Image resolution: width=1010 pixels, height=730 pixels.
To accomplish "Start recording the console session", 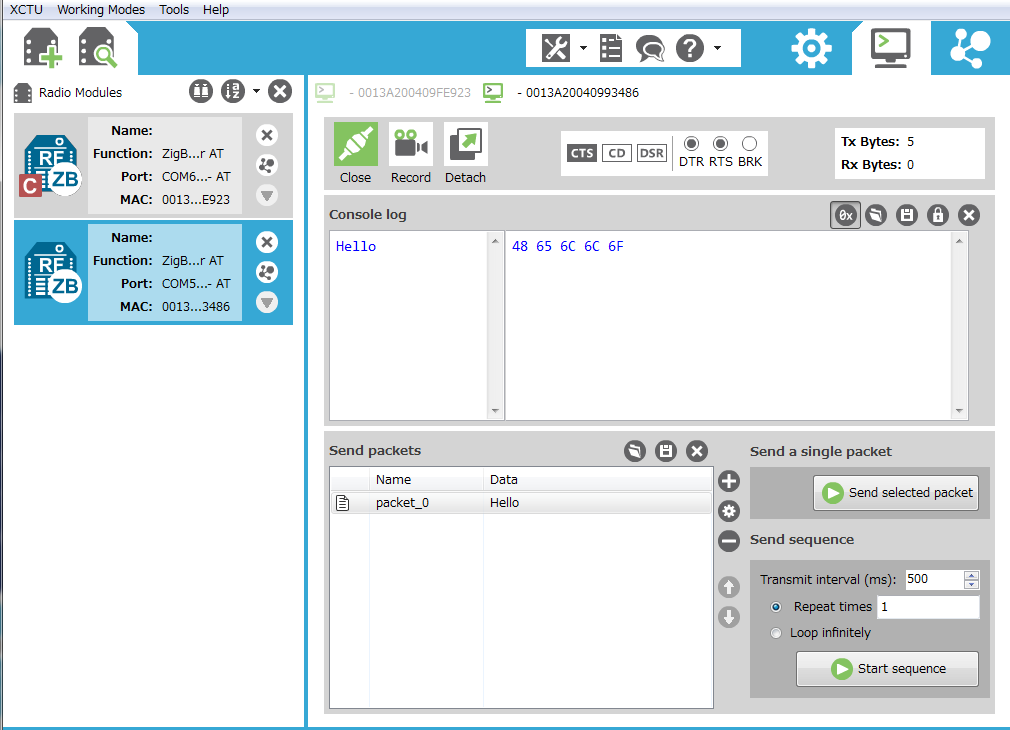I will [411, 153].
